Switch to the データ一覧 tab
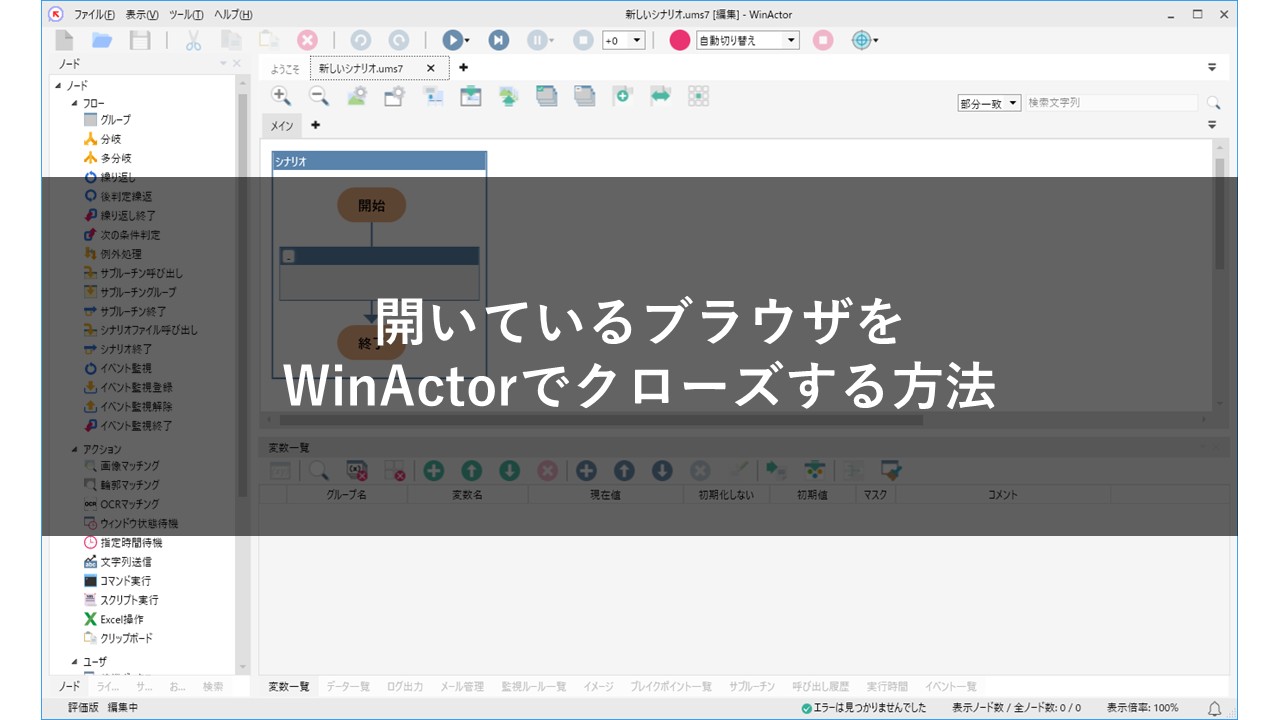The image size is (1280, 720). tap(348, 686)
